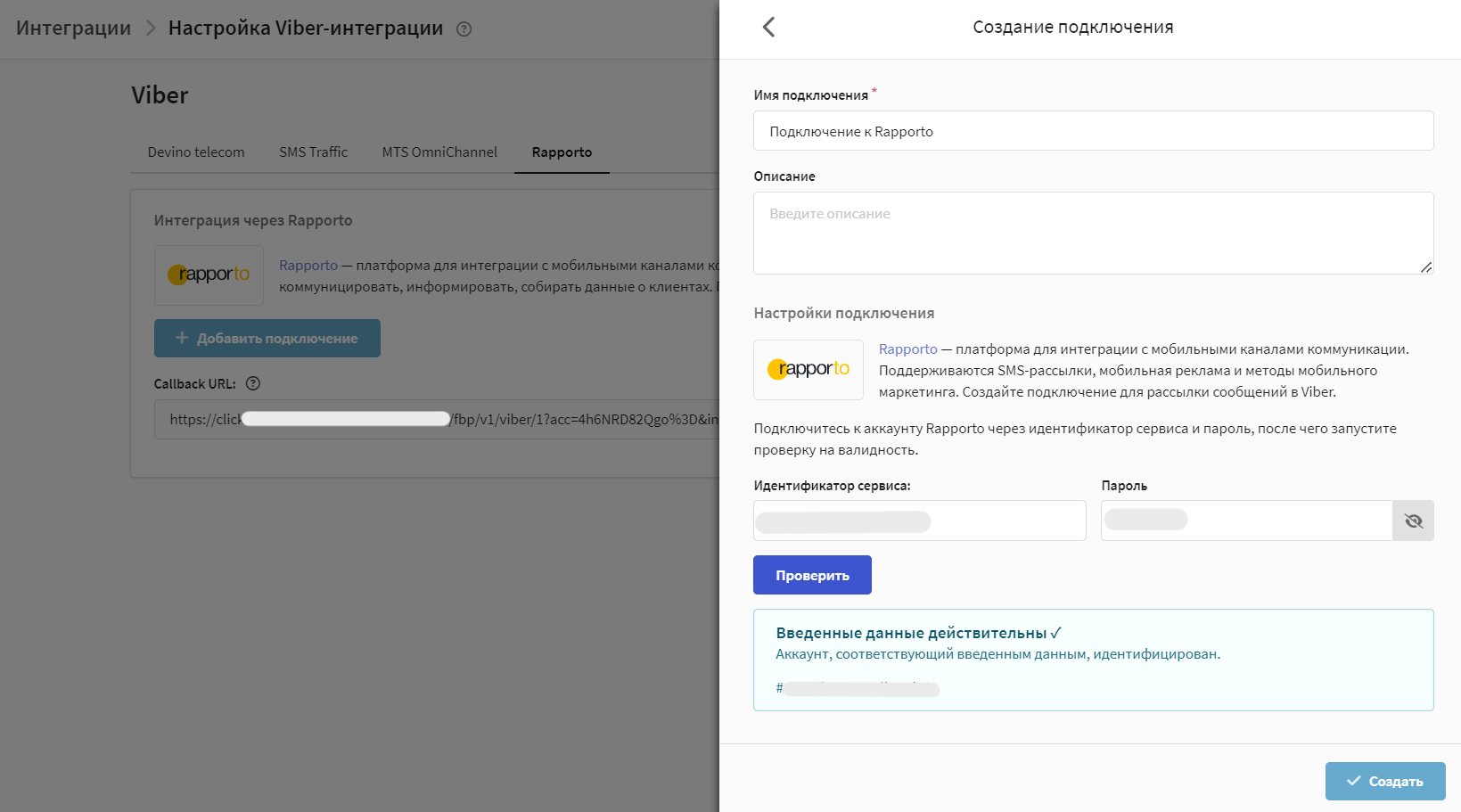Click the Добавить подключение button
The image size is (1461, 812).
(x=267, y=339)
